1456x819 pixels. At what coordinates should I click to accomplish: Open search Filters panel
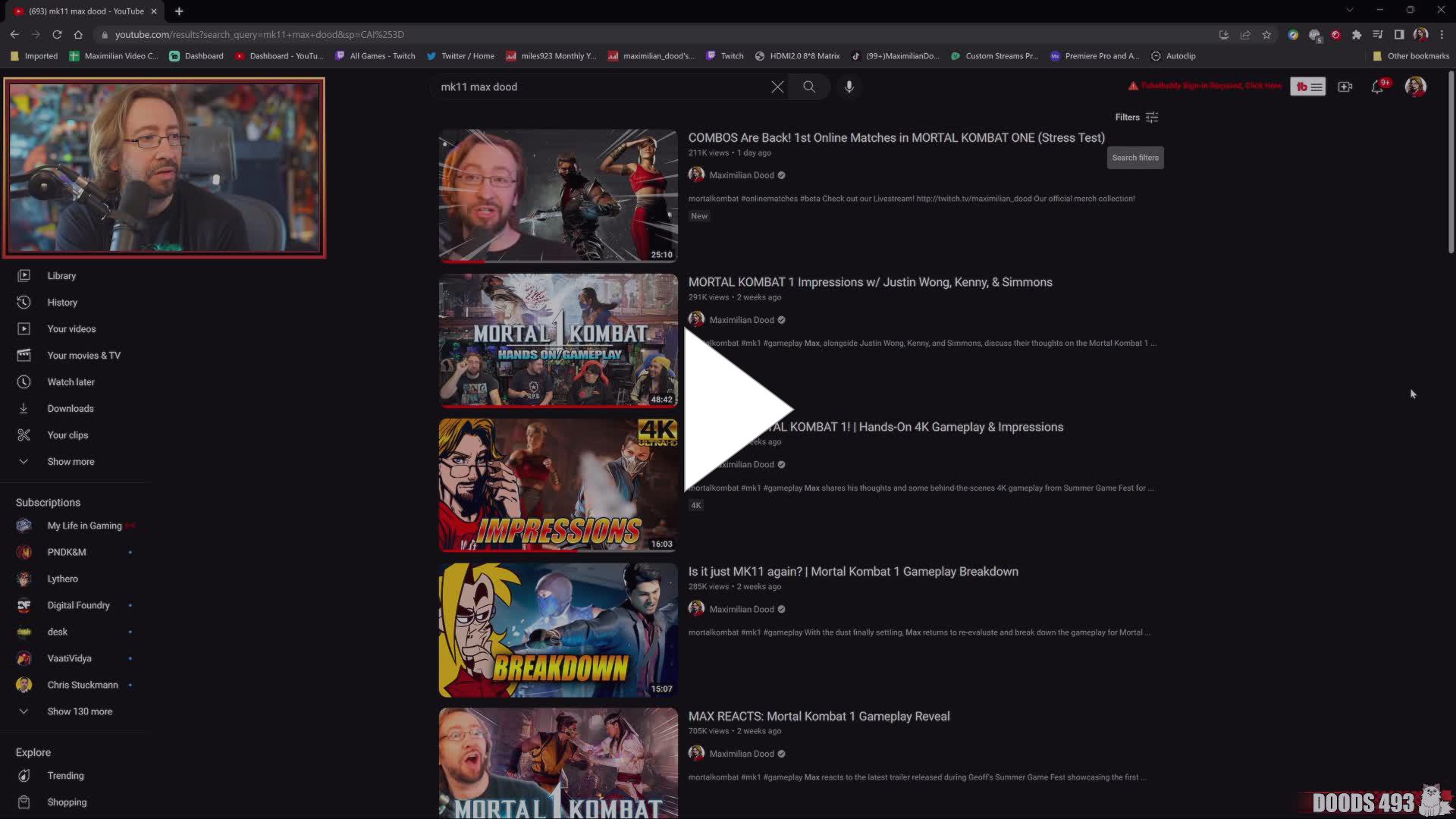[1136, 117]
